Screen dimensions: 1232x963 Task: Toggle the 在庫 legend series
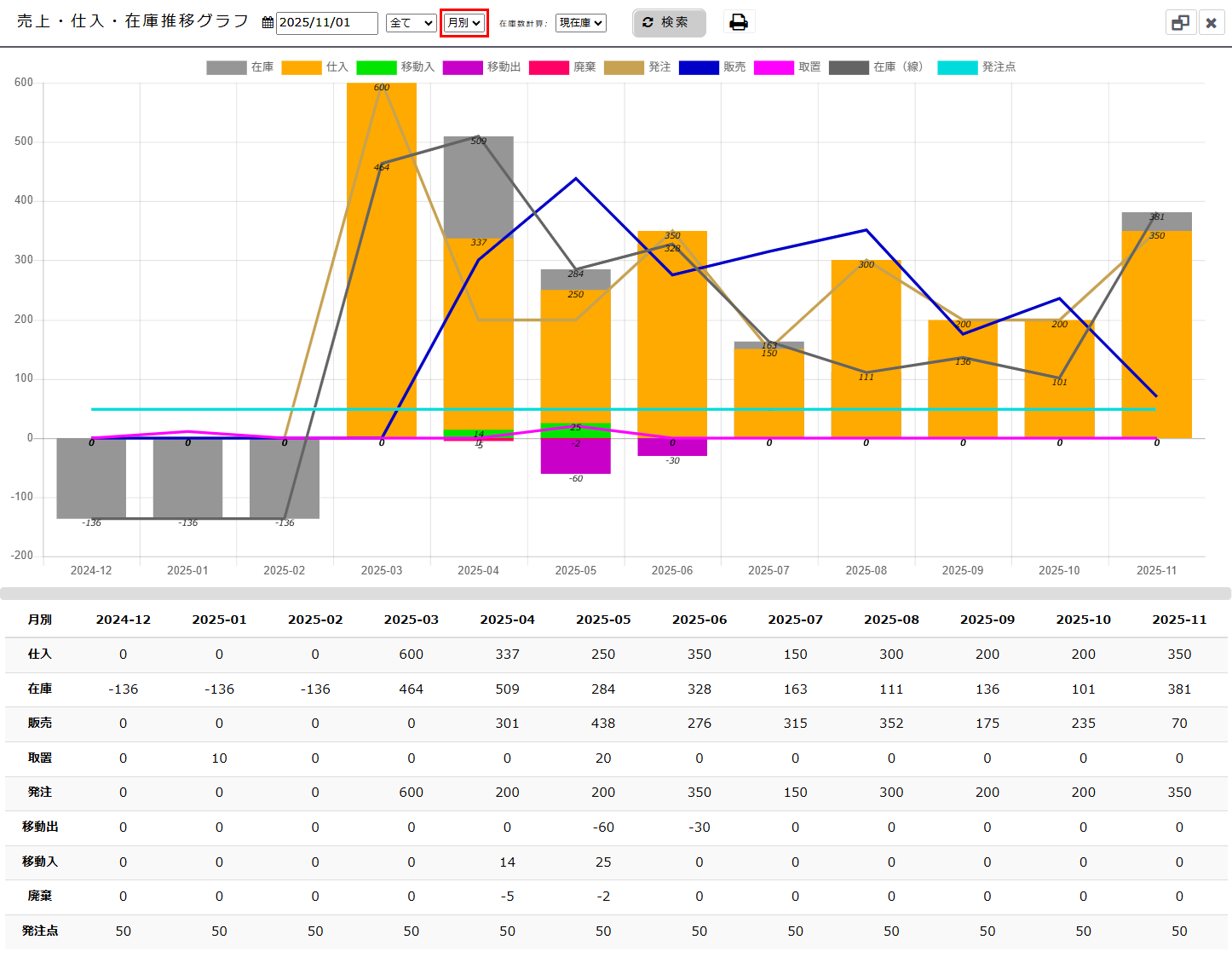(239, 67)
